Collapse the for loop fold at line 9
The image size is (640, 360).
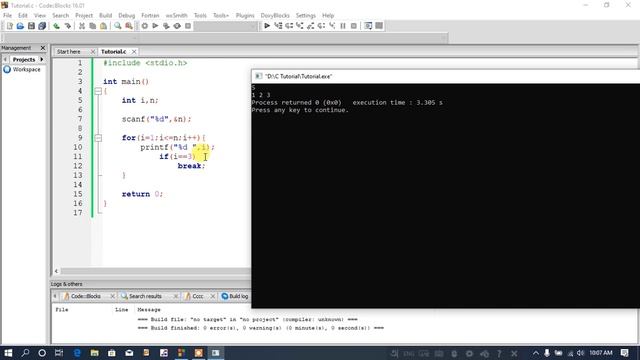(98, 138)
